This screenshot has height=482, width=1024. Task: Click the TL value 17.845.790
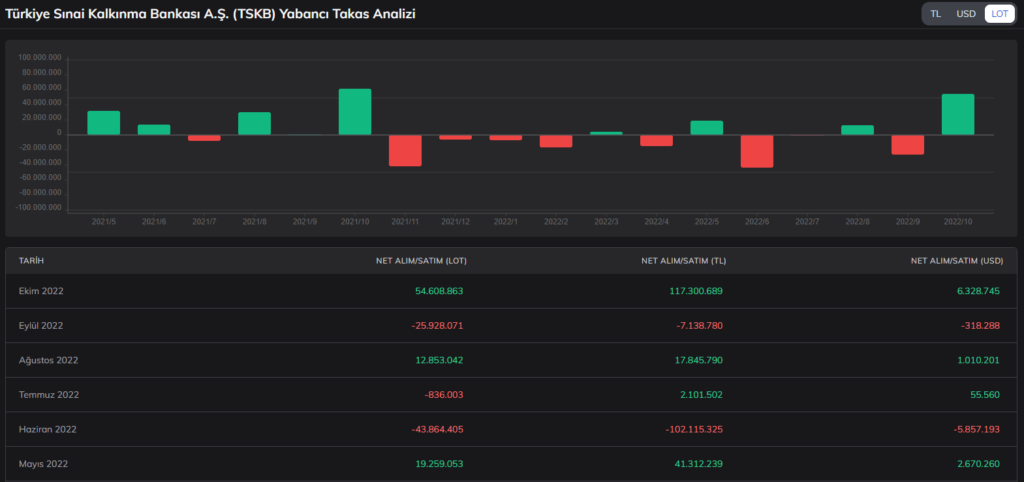pyautogui.click(x=699, y=360)
